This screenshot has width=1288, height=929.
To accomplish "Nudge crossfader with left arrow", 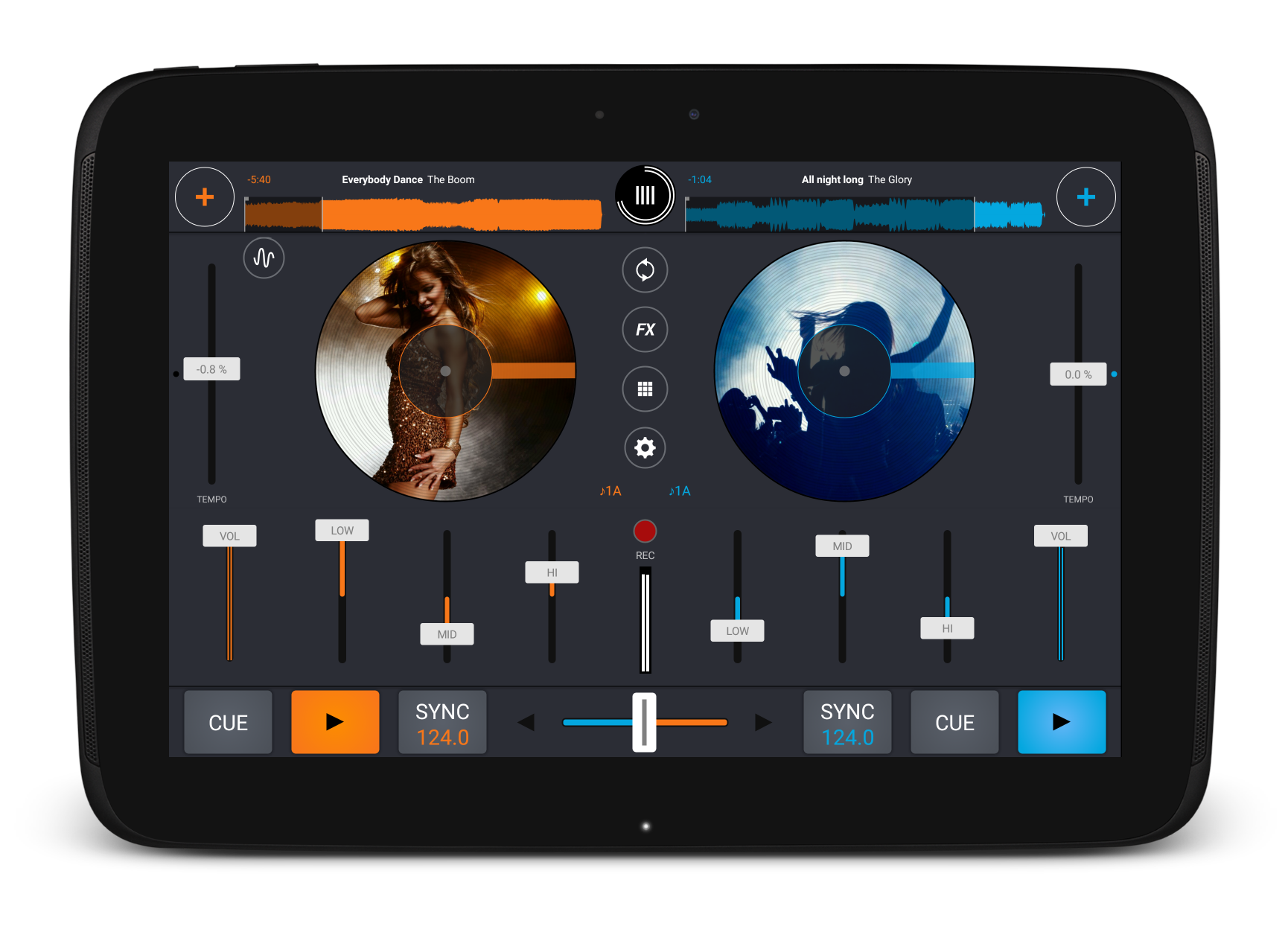I will tap(526, 722).
